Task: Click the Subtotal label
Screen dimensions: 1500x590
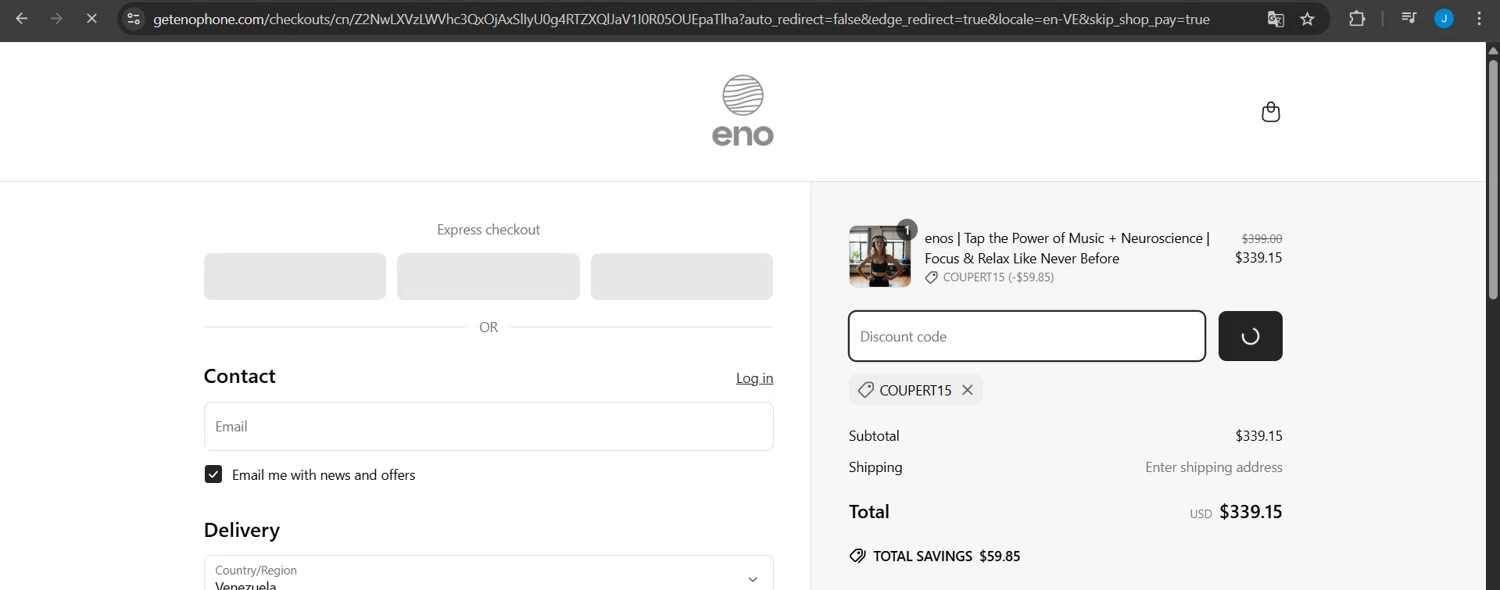Action: (874, 436)
